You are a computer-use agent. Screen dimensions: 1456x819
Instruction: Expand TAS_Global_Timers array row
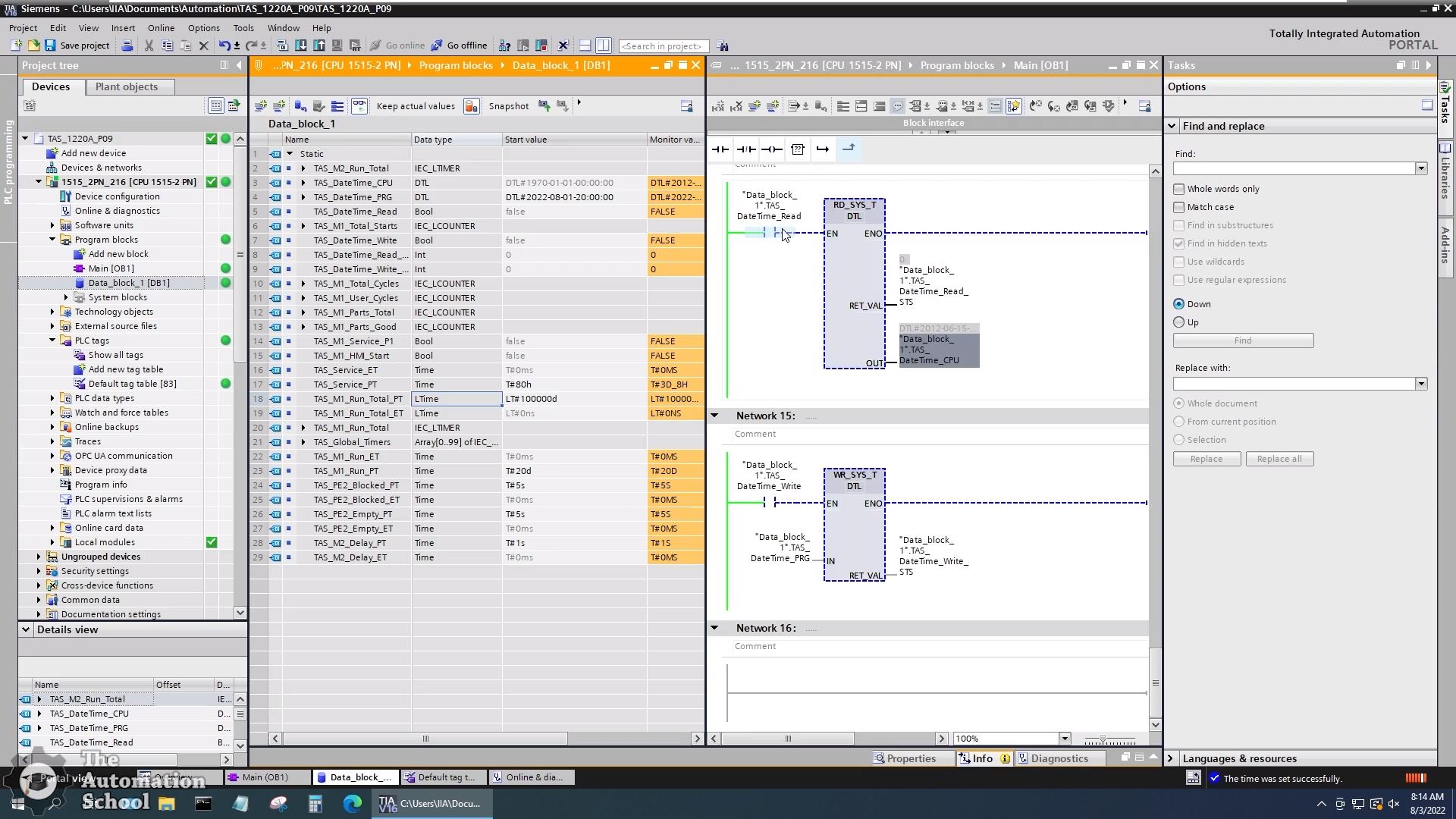(x=303, y=442)
